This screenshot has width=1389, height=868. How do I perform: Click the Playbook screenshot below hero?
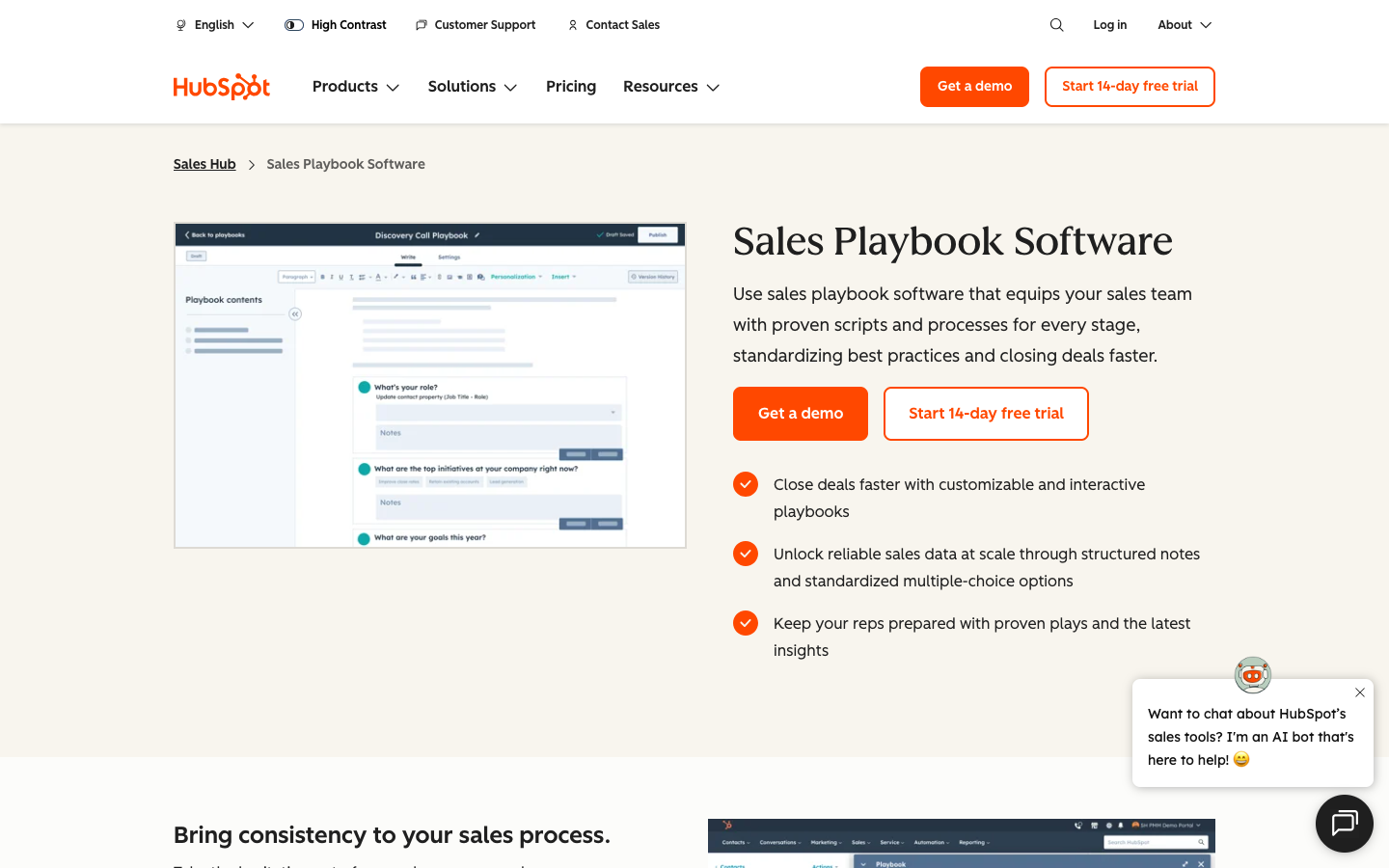(962, 843)
